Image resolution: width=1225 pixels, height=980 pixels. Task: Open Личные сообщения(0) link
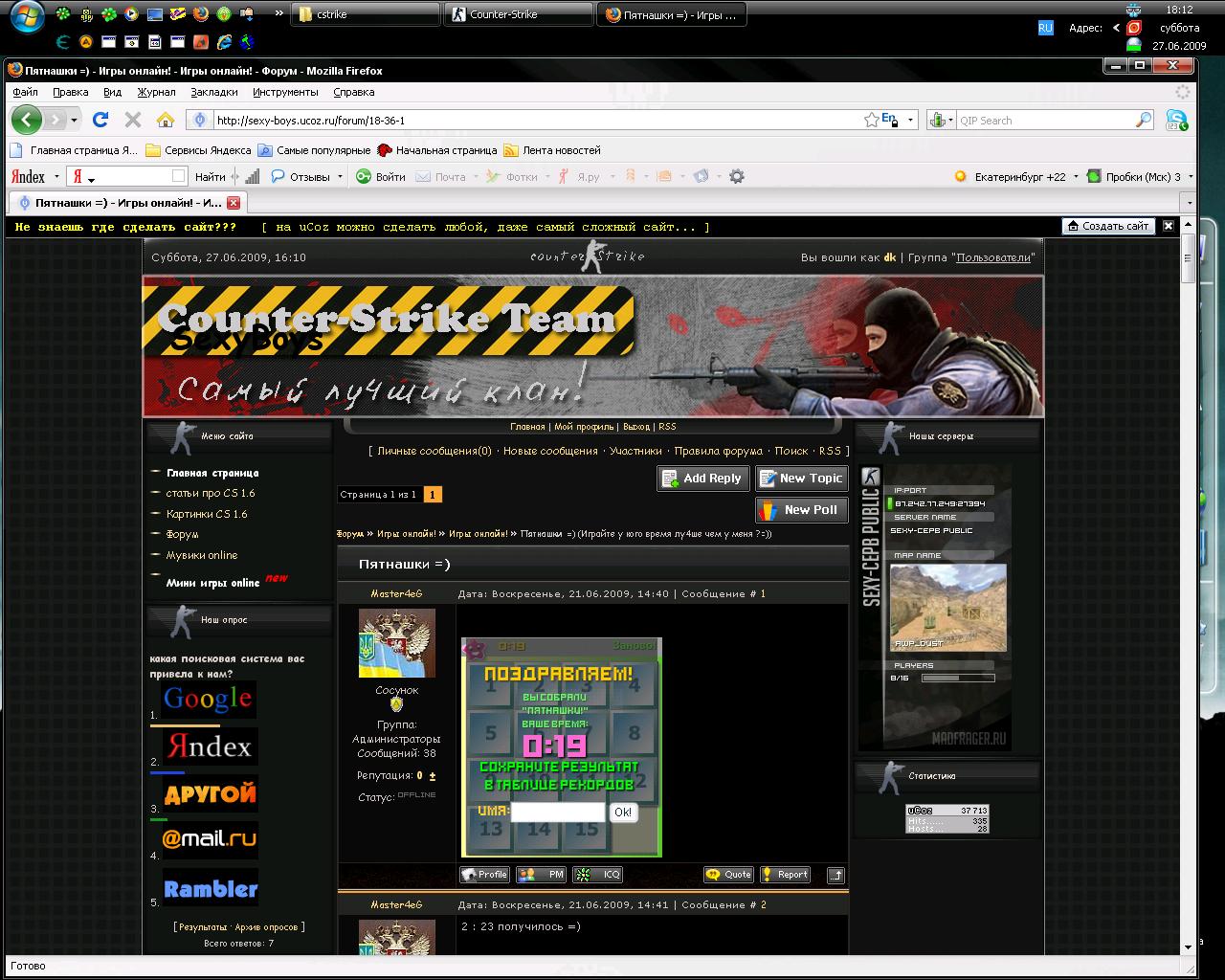point(434,451)
